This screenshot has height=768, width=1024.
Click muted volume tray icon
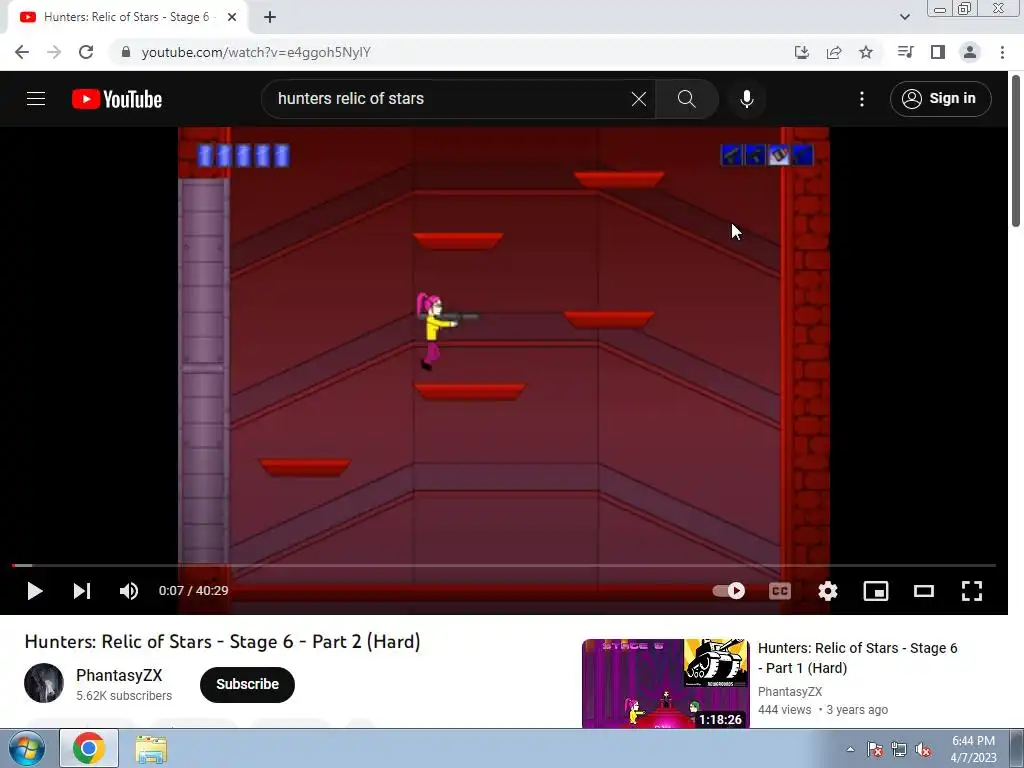pyautogui.click(x=923, y=750)
